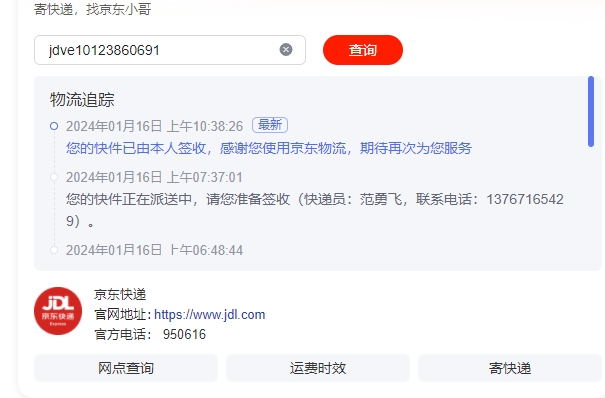Click the 2024年01月16日 上午10:38:26 timestamp

pos(154,126)
